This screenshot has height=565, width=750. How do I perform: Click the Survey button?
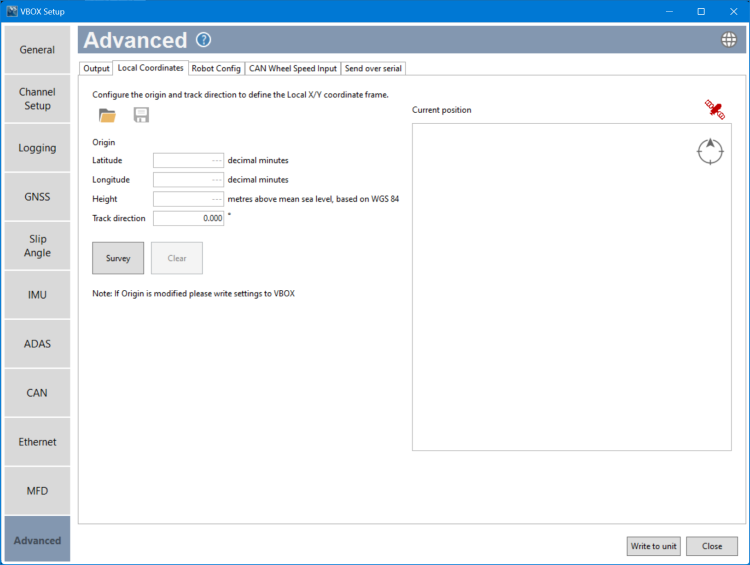point(118,258)
